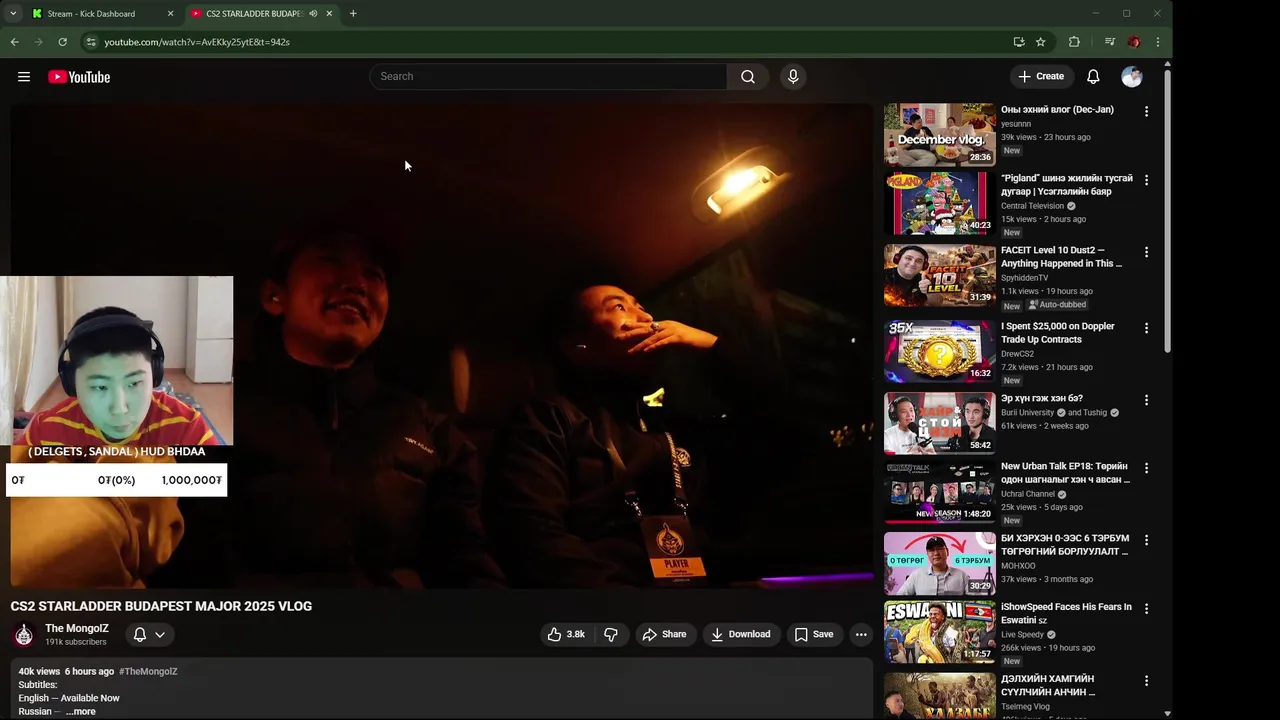This screenshot has height=720, width=1280.
Task: View site information icon in address bar
Action: pyautogui.click(x=91, y=42)
